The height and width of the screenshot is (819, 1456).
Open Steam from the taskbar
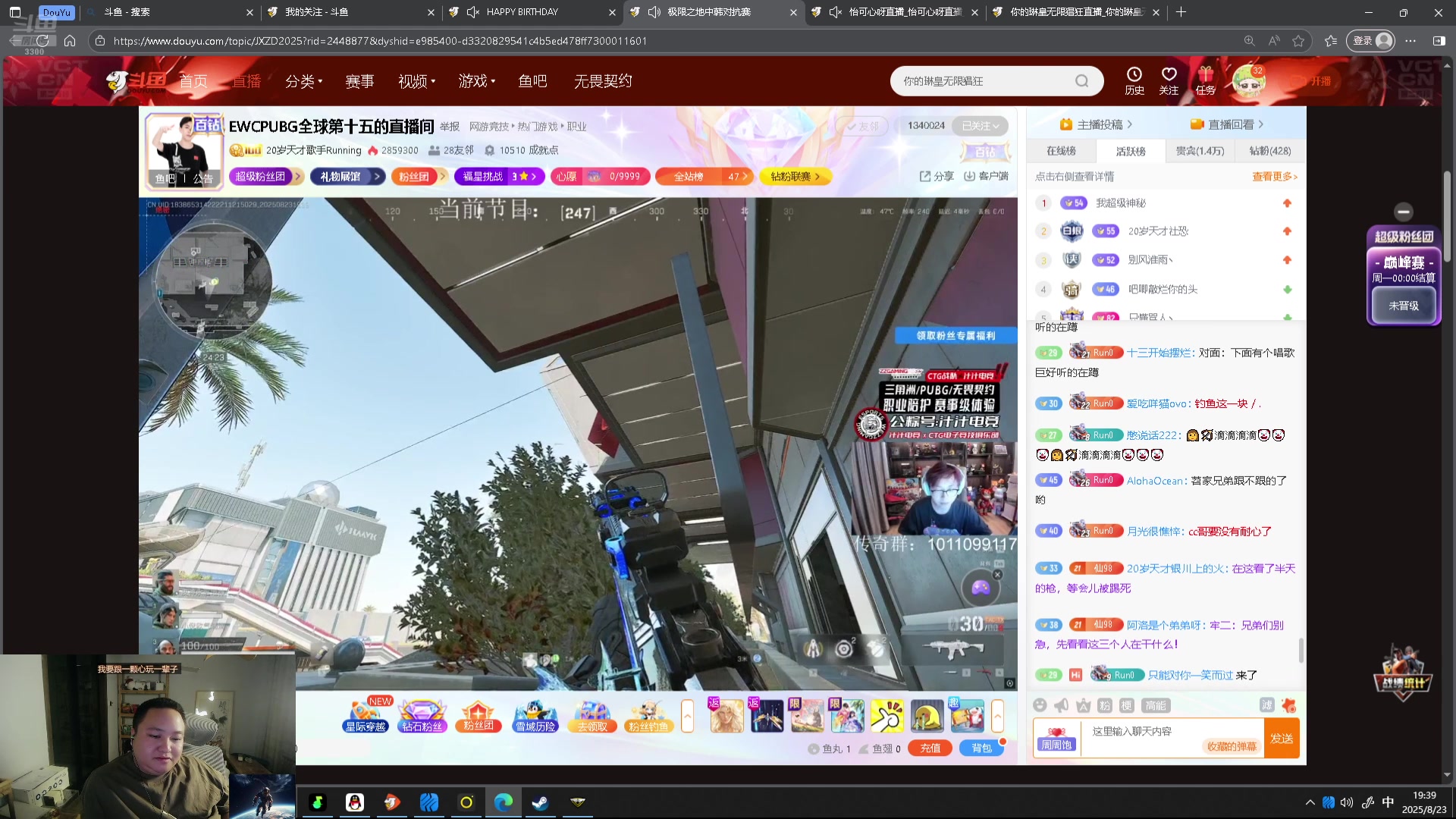tap(540, 802)
